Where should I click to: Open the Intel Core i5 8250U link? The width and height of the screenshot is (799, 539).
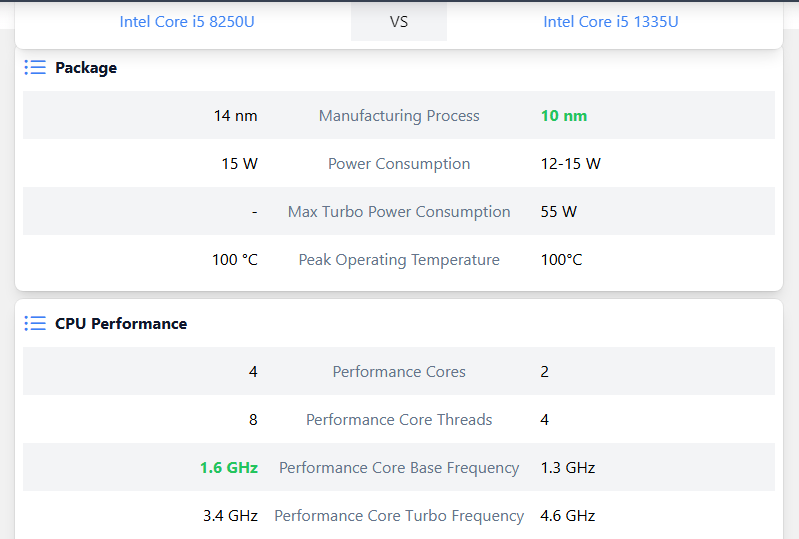coord(187,22)
